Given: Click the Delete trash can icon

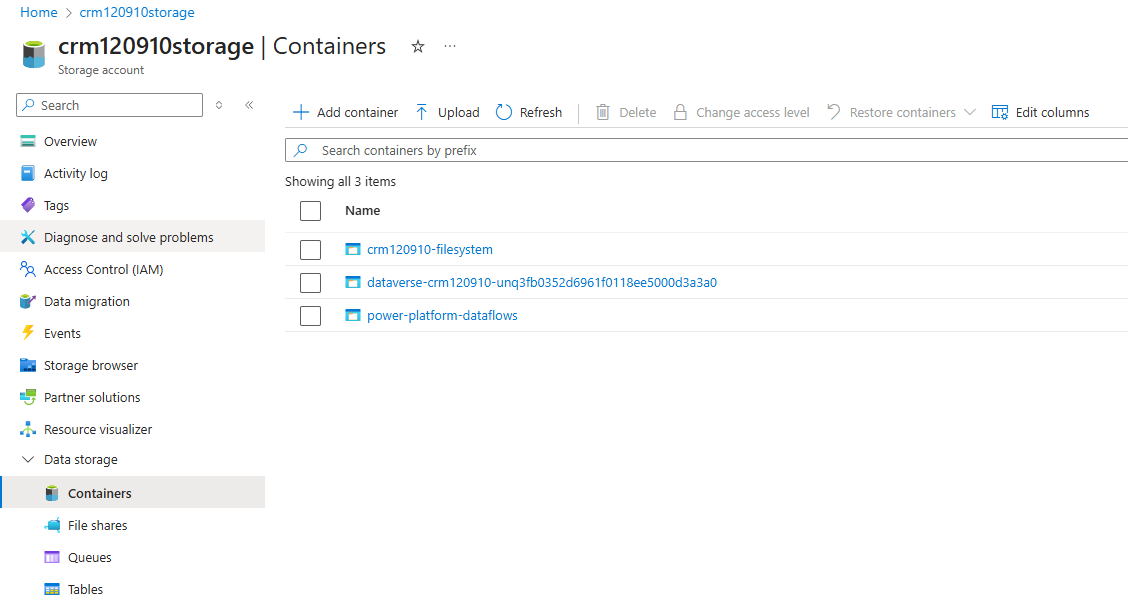Looking at the screenshot, I should (603, 112).
